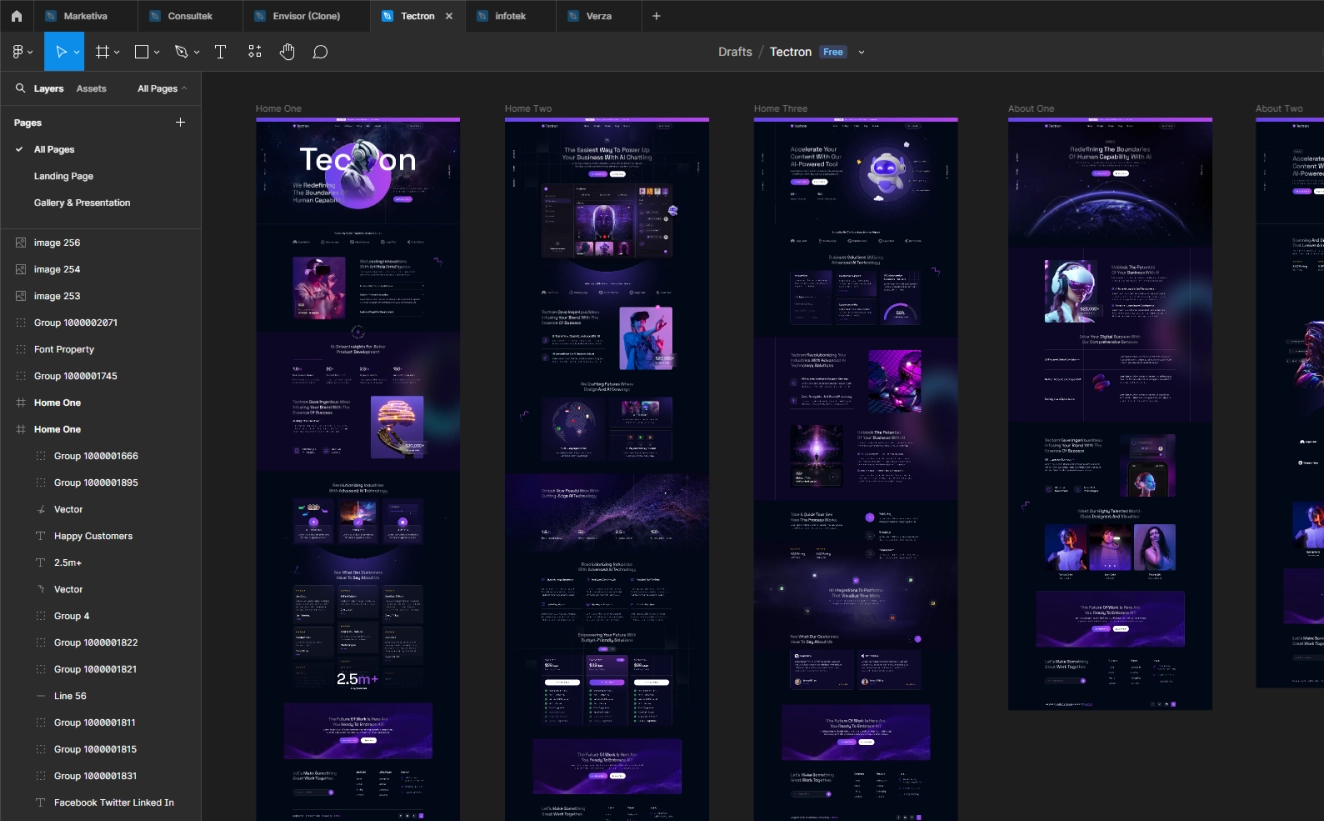
Task: Click the text icon of 2.5m+ layer
Action: 41,562
